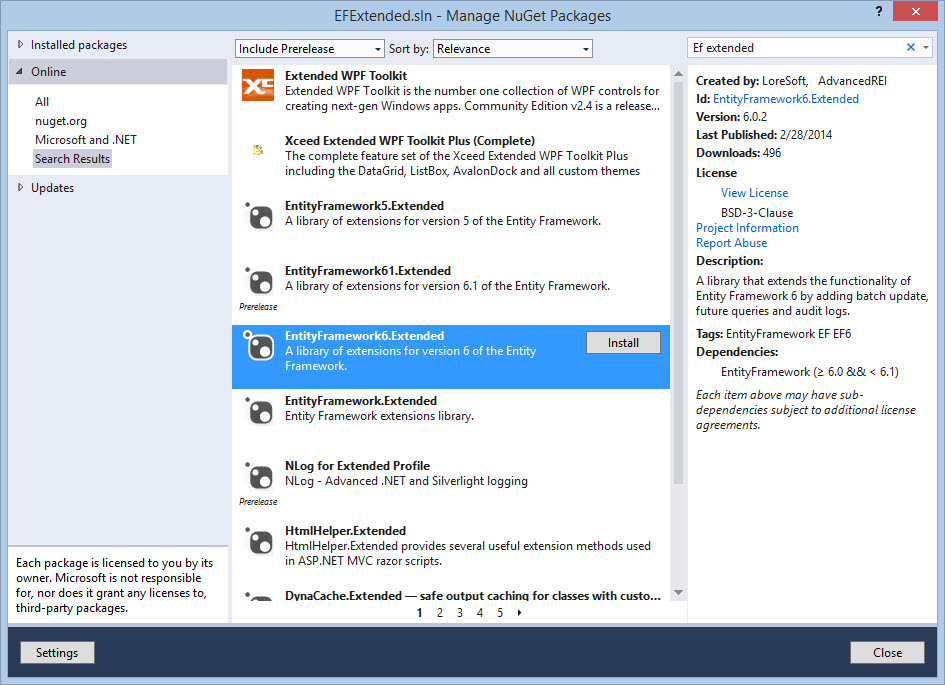This screenshot has width=945, height=685.
Task: Go to results page 5
Action: click(x=500, y=613)
